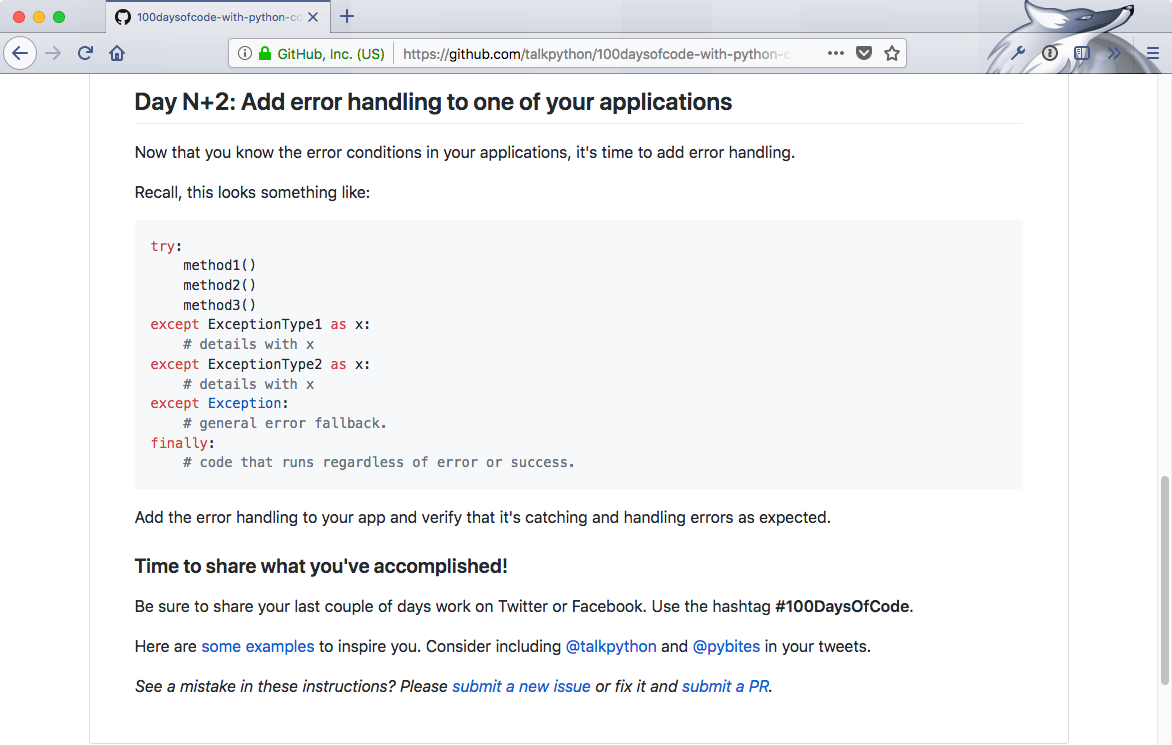Click '# general error fallback.' comment
Screen dimensions: 1172x745
(284, 423)
